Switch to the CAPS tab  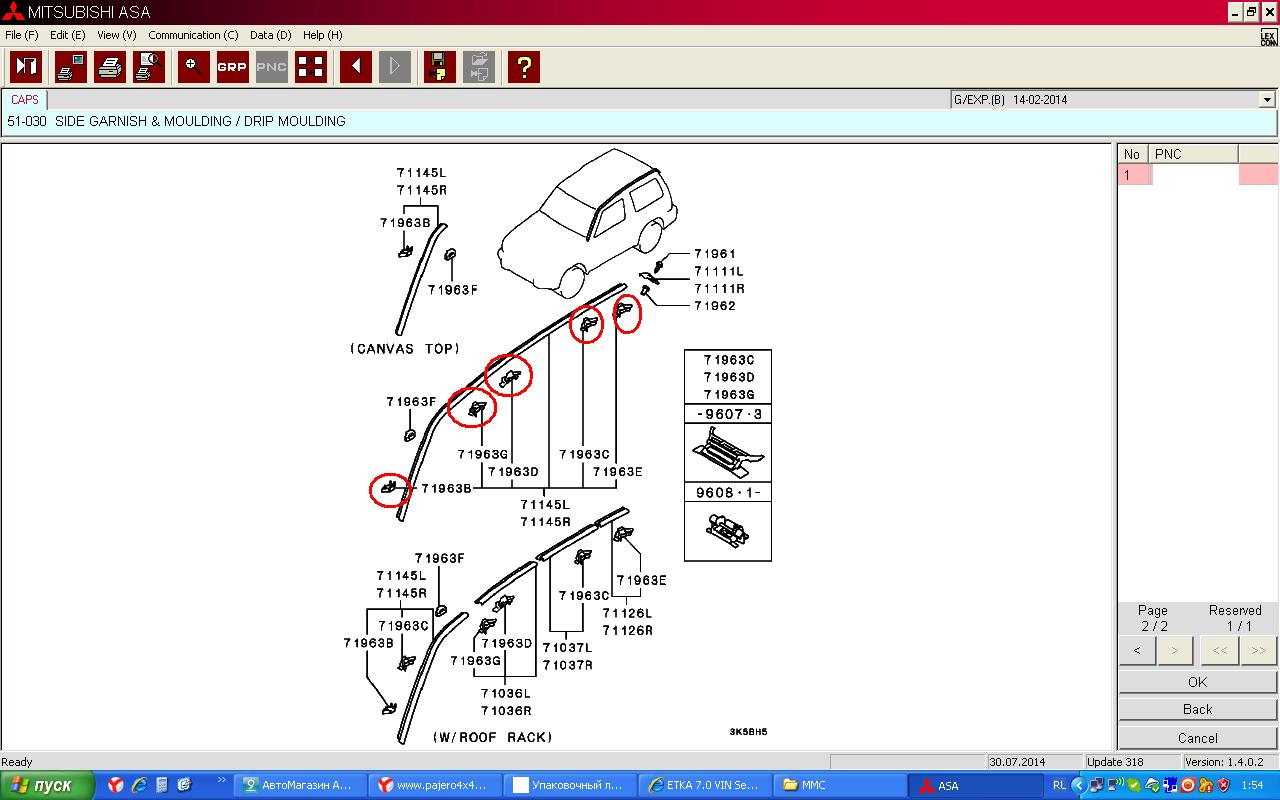click(x=25, y=100)
